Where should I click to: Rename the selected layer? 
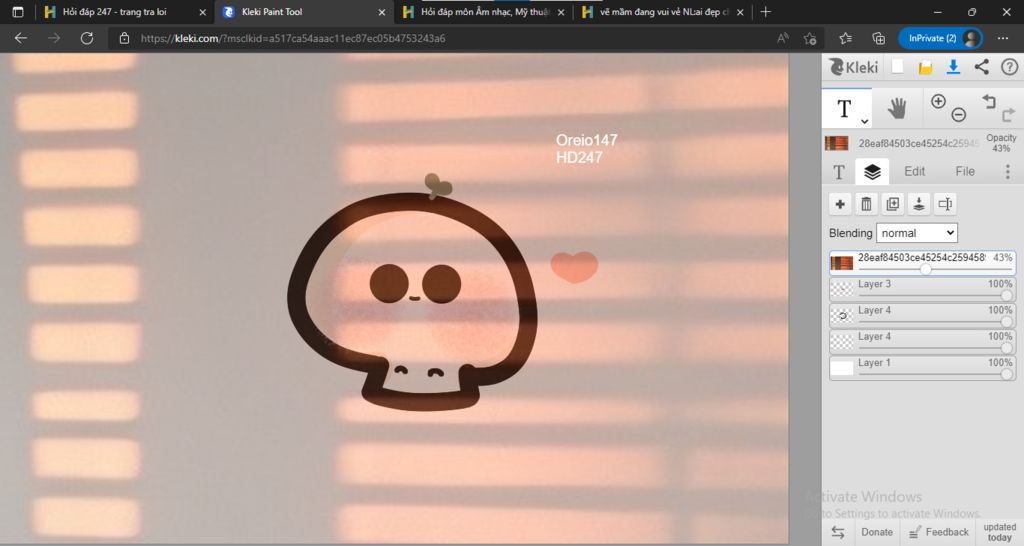coord(945,204)
